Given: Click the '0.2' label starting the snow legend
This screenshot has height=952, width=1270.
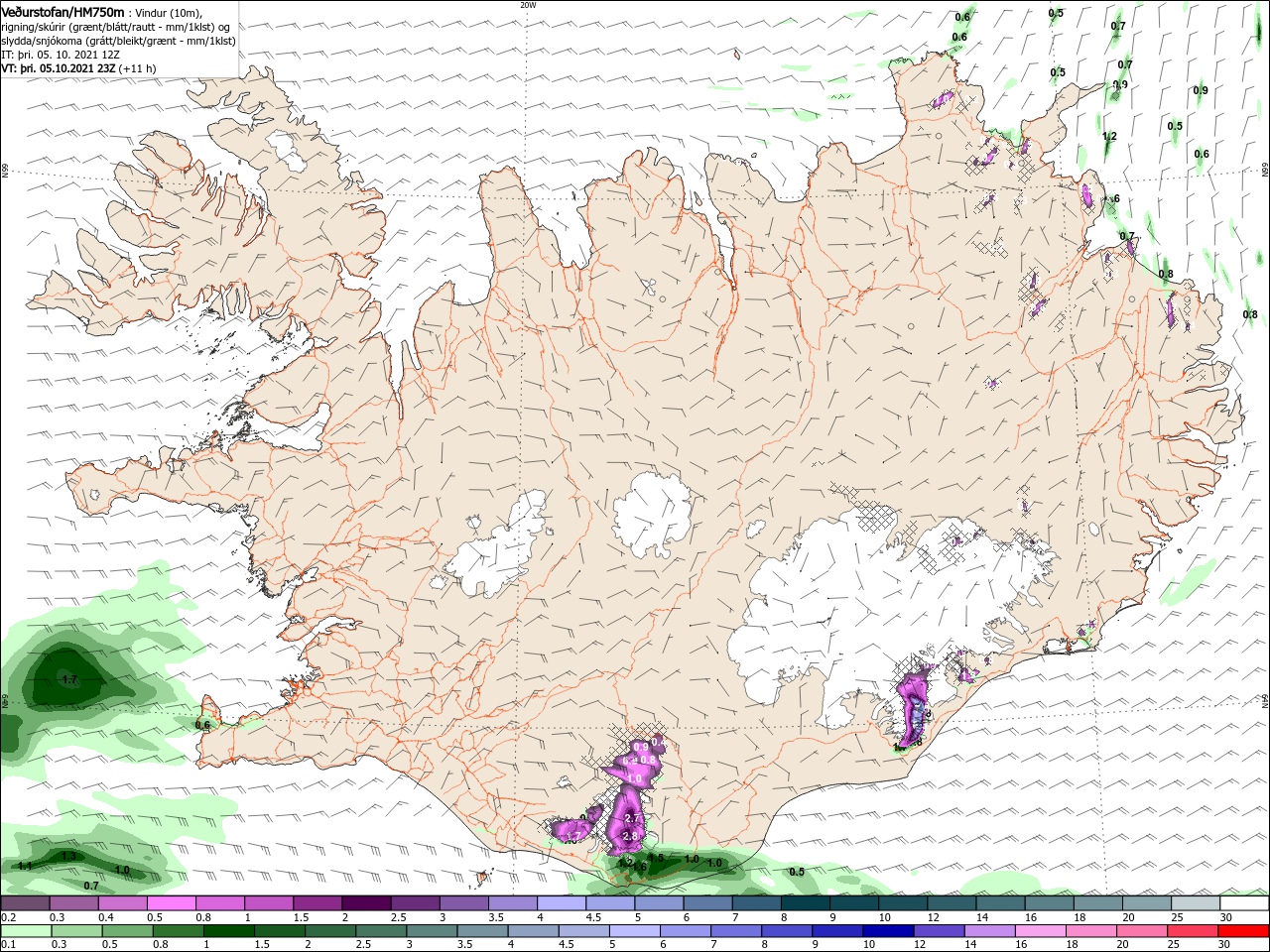Looking at the screenshot, I should (x=9, y=917).
